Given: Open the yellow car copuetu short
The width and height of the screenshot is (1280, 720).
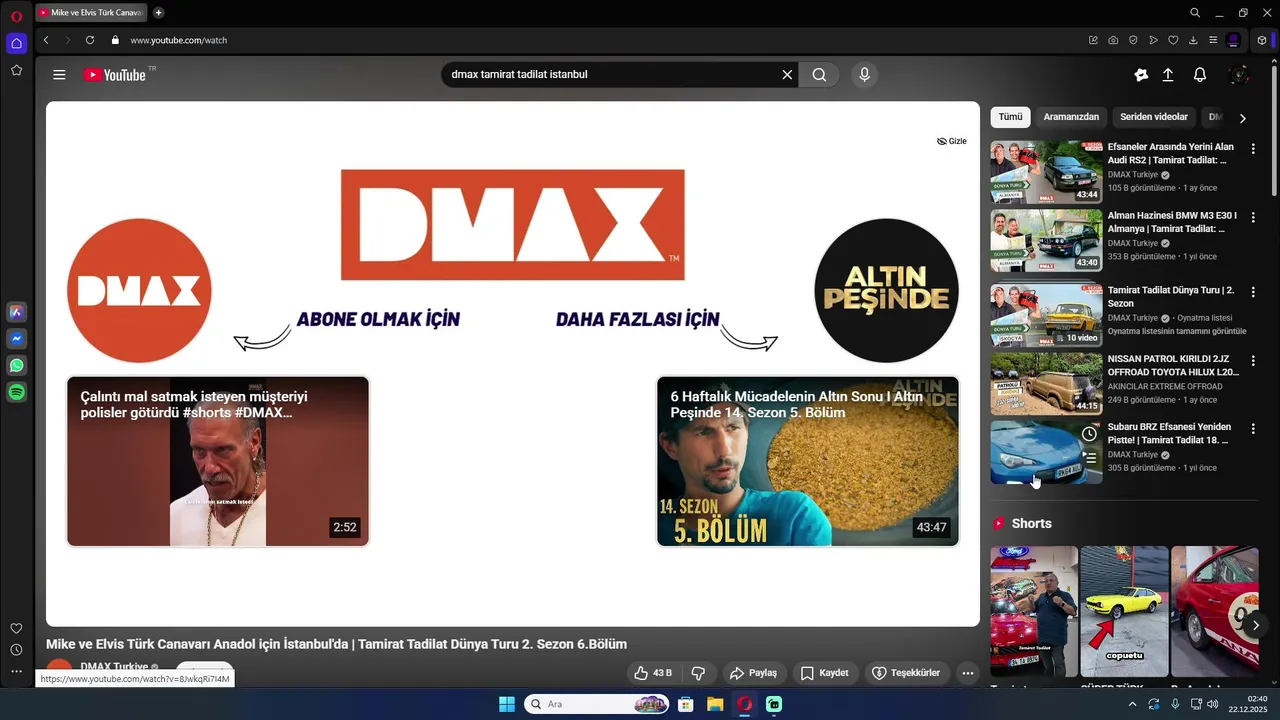Looking at the screenshot, I should tap(1124, 611).
